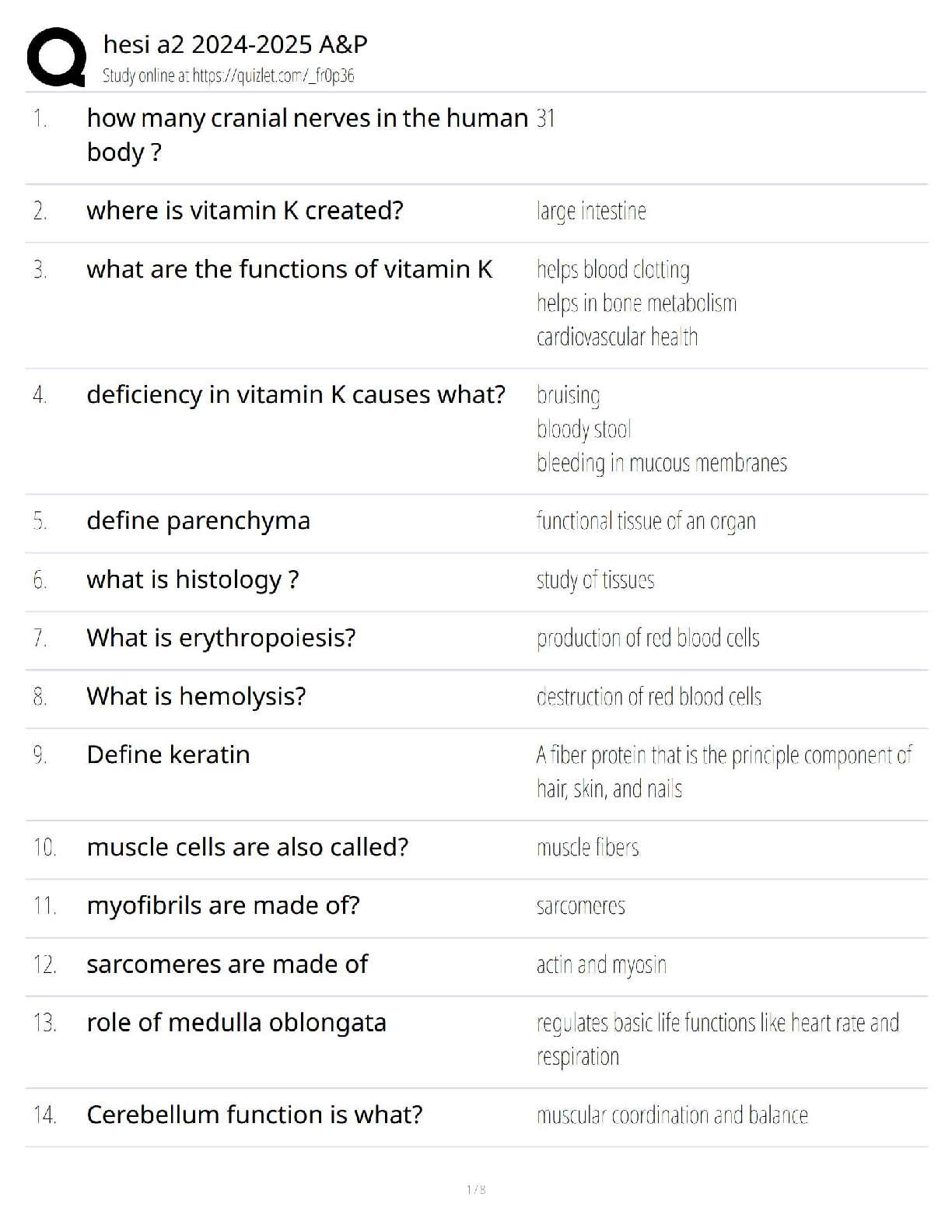This screenshot has width=952, height=1232.
Task: Click the 'Define keratin' term
Action: click(x=168, y=755)
